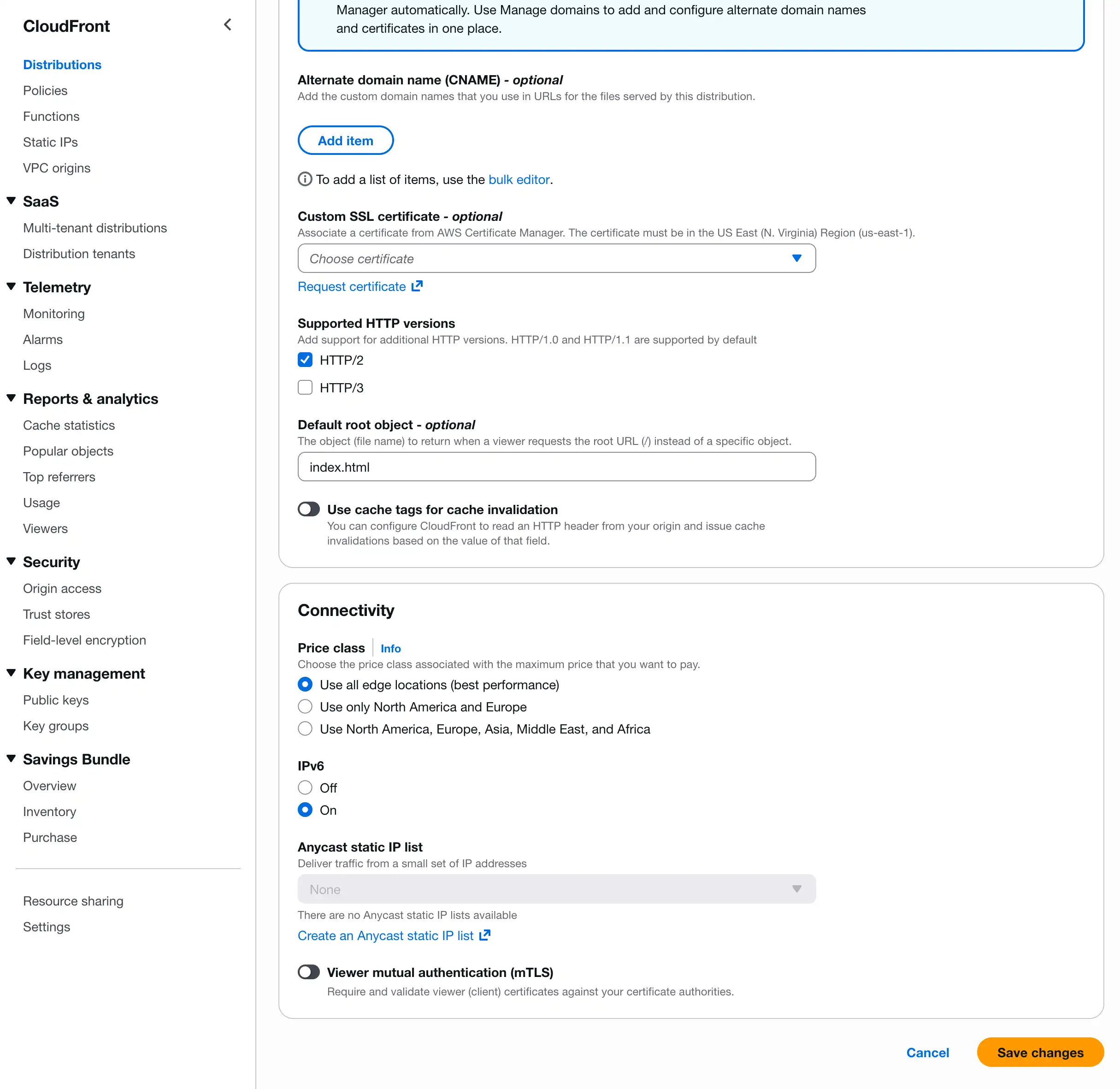Click the info icon beside bulk editor text
Viewport: 1120px width, 1089px height.
coord(305,179)
